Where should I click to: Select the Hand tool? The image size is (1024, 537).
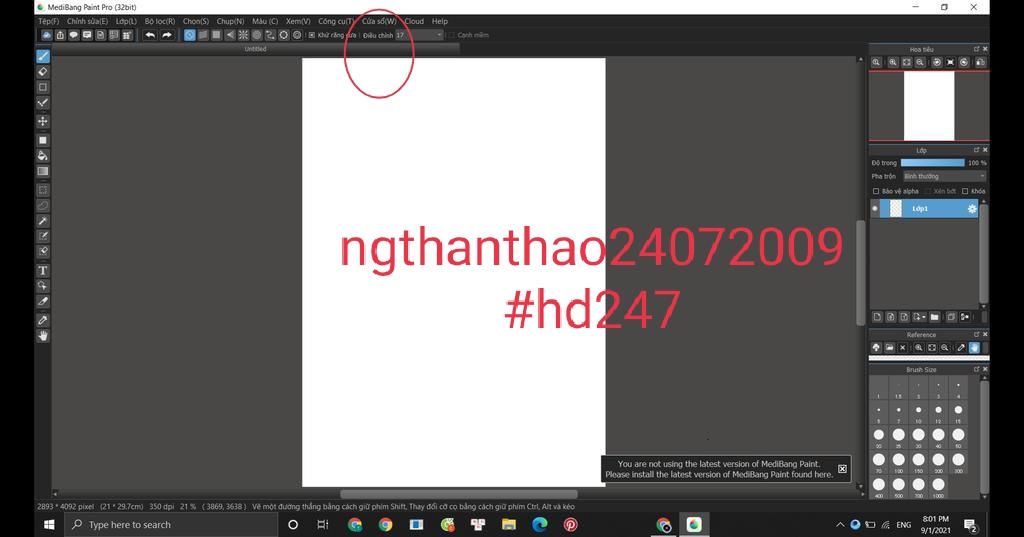click(x=42, y=336)
